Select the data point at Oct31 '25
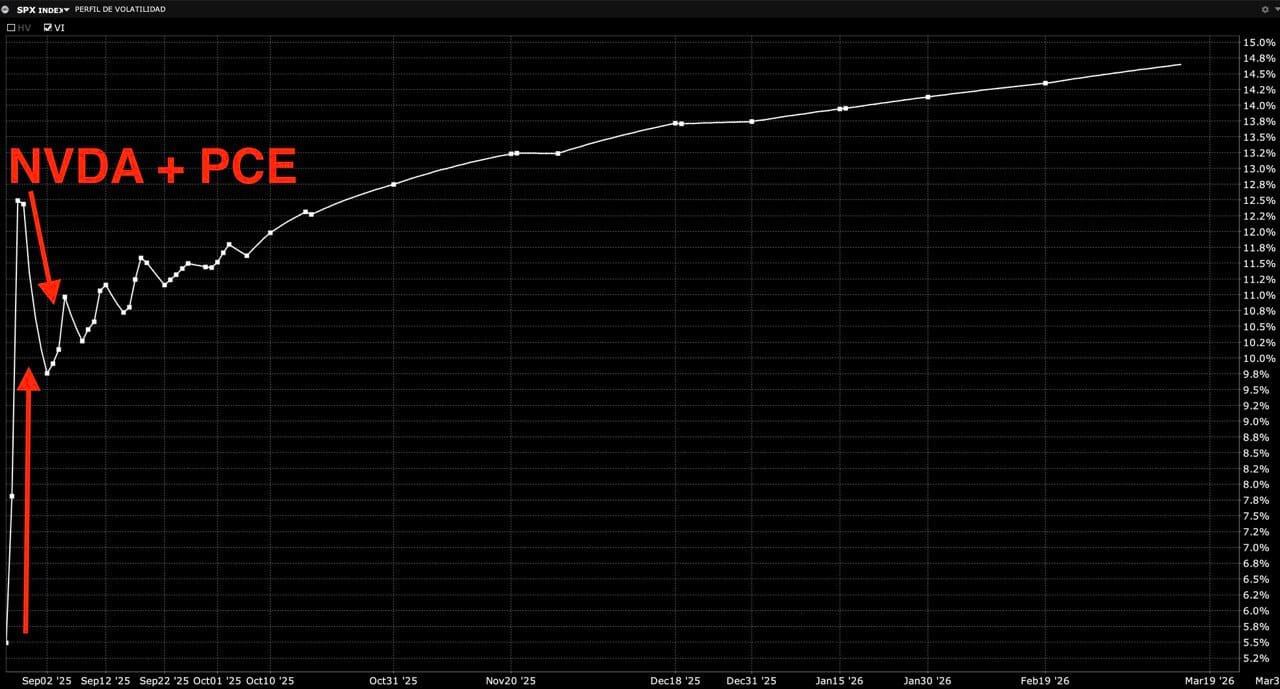This screenshot has height=689, width=1280. tap(393, 184)
